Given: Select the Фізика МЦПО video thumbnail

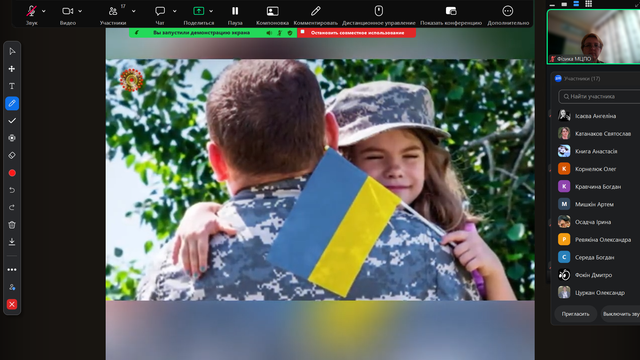Looking at the screenshot, I should pyautogui.click(x=593, y=37).
